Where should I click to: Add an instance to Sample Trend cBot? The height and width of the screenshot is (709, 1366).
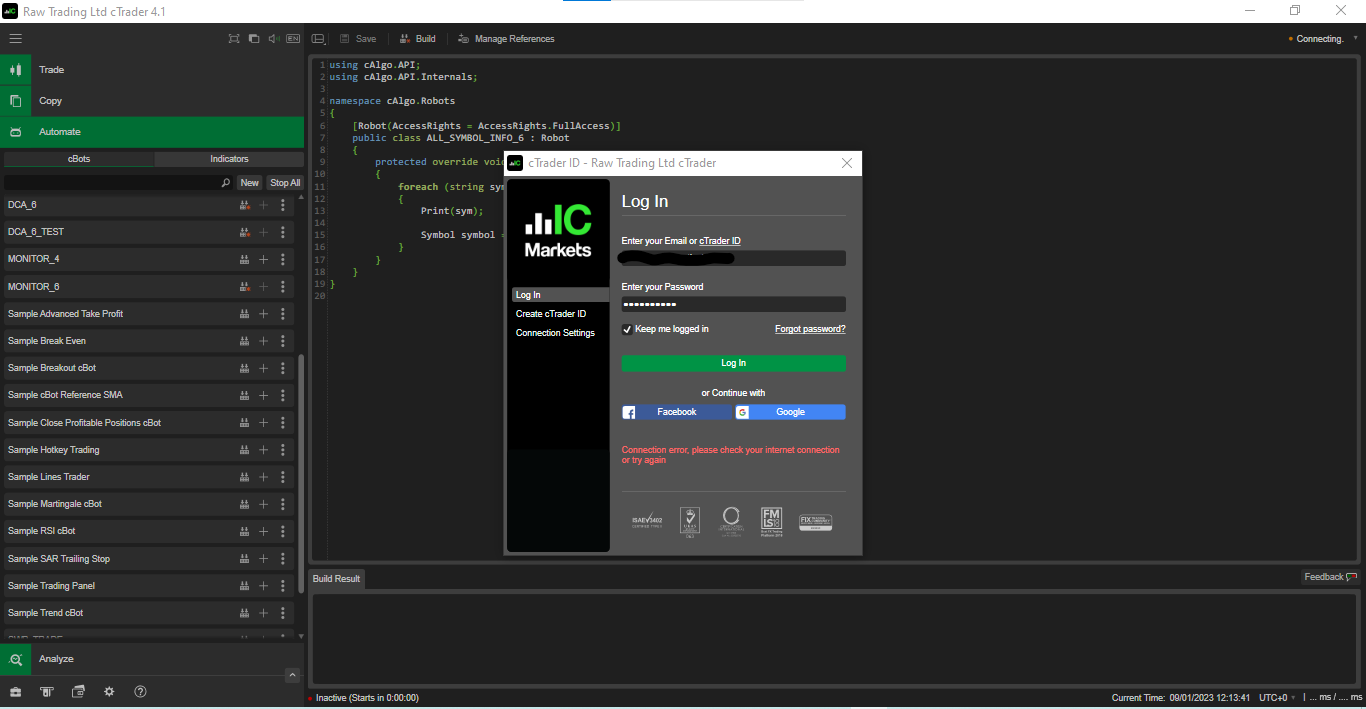264,613
